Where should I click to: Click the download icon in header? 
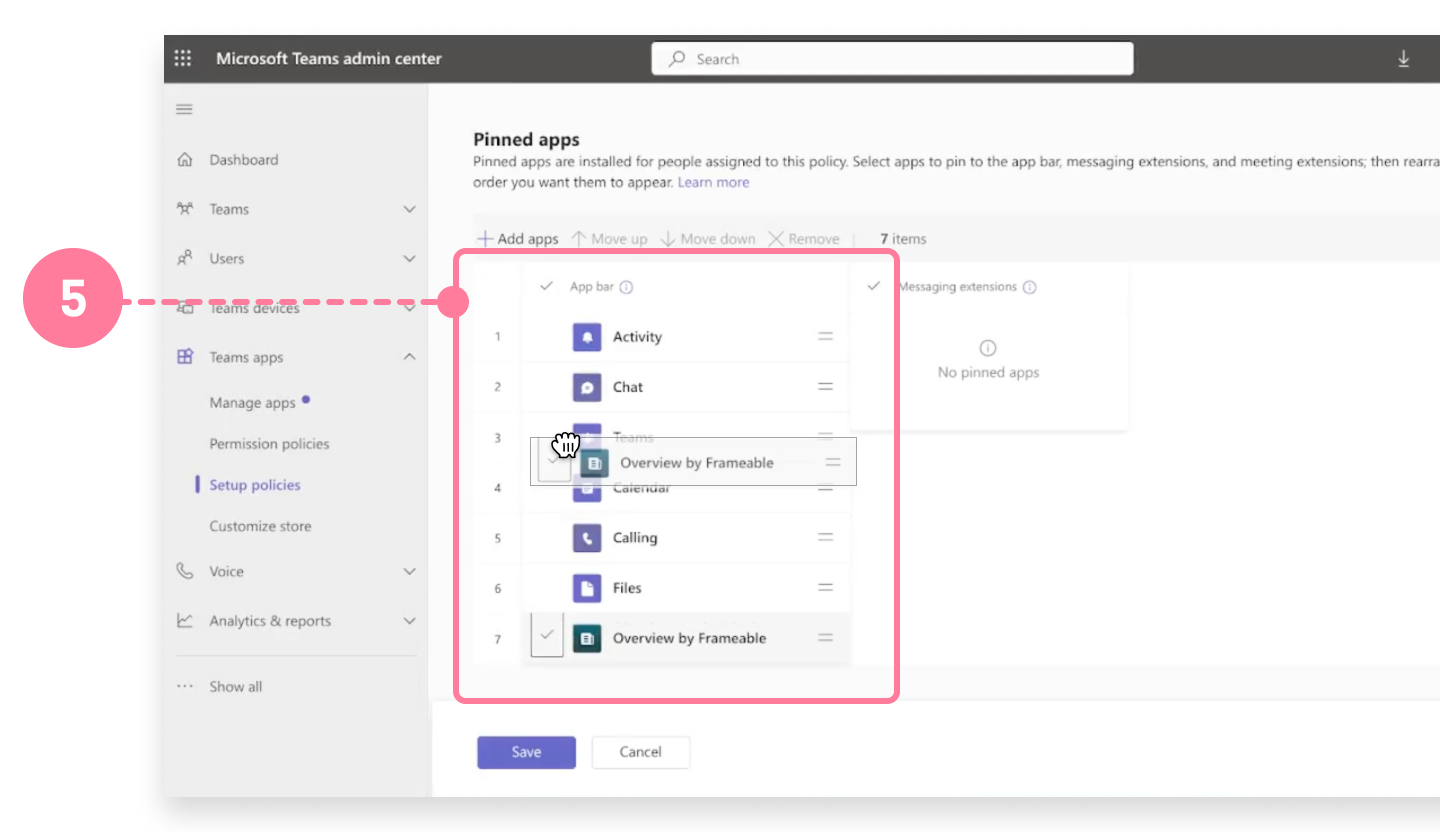pyautogui.click(x=1403, y=59)
